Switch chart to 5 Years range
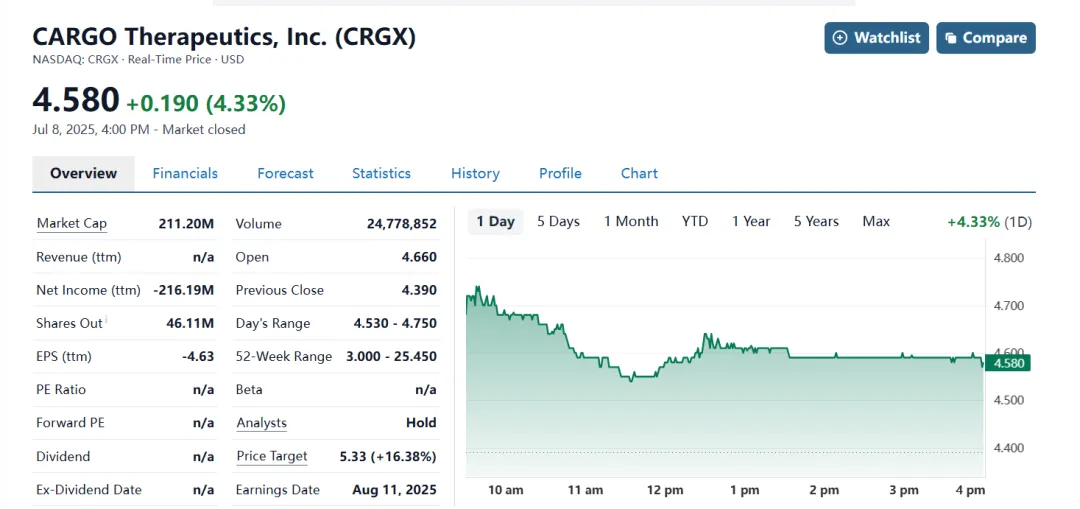Image resolution: width=1080 pixels, height=509 pixels. [816, 221]
